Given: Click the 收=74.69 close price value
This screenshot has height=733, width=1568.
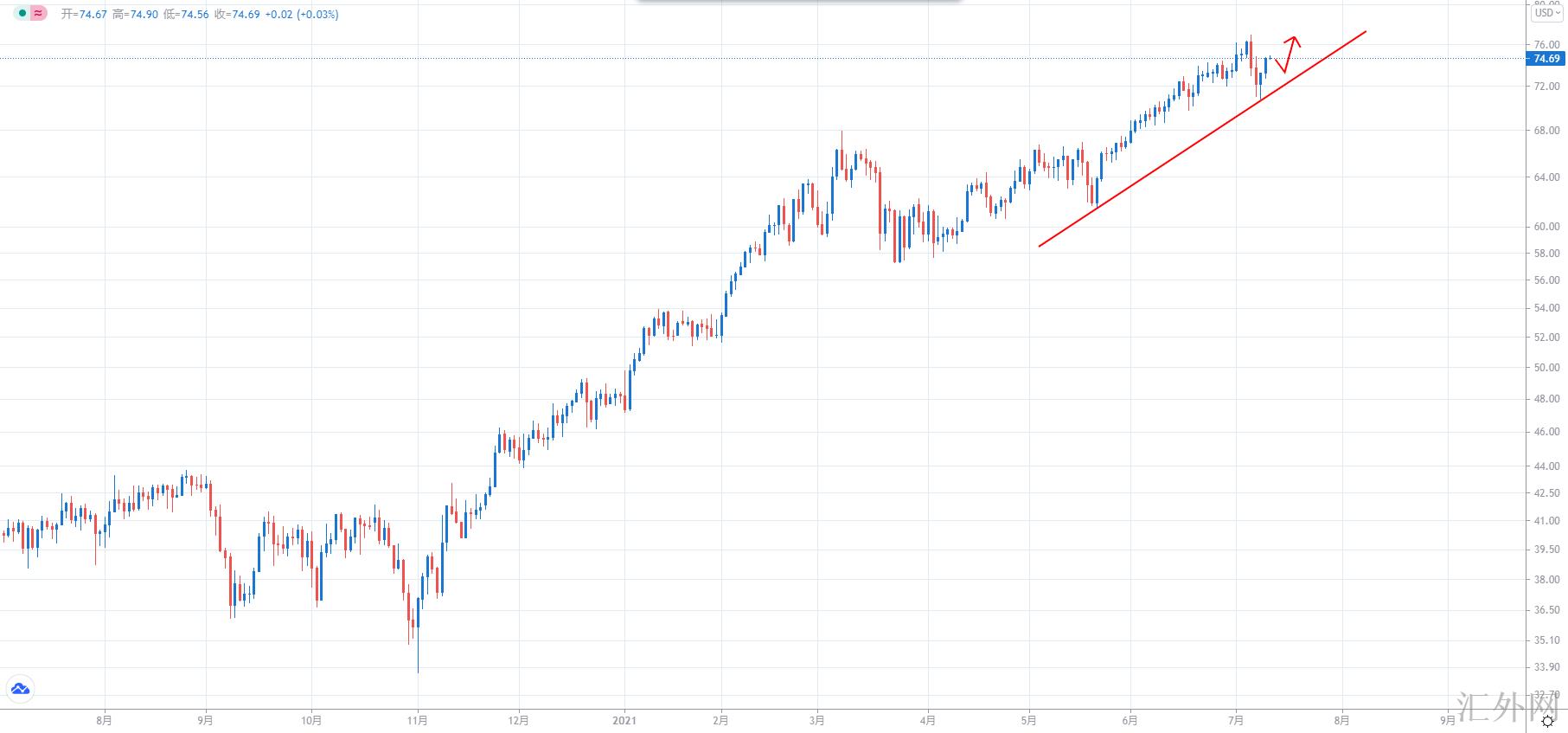Looking at the screenshot, I should pos(237,15).
